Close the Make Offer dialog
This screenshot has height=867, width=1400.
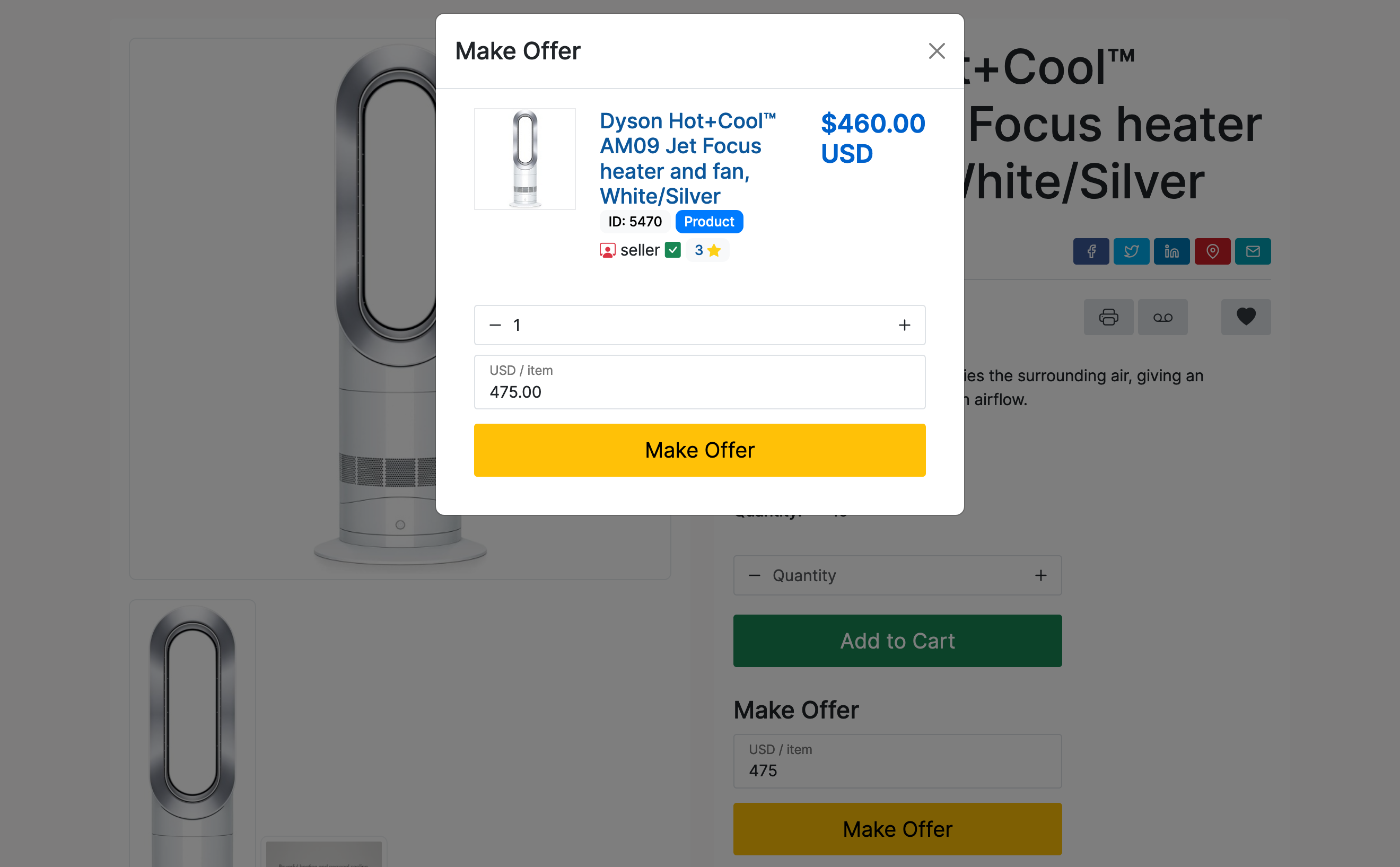pos(936,51)
